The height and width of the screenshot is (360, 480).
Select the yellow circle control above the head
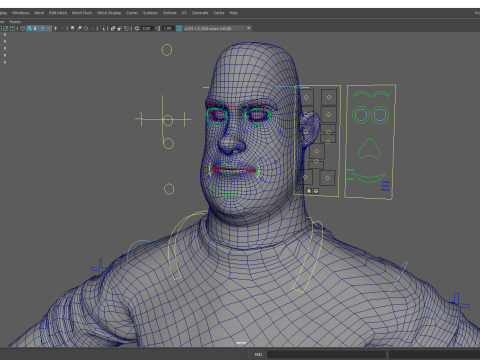coord(167,50)
